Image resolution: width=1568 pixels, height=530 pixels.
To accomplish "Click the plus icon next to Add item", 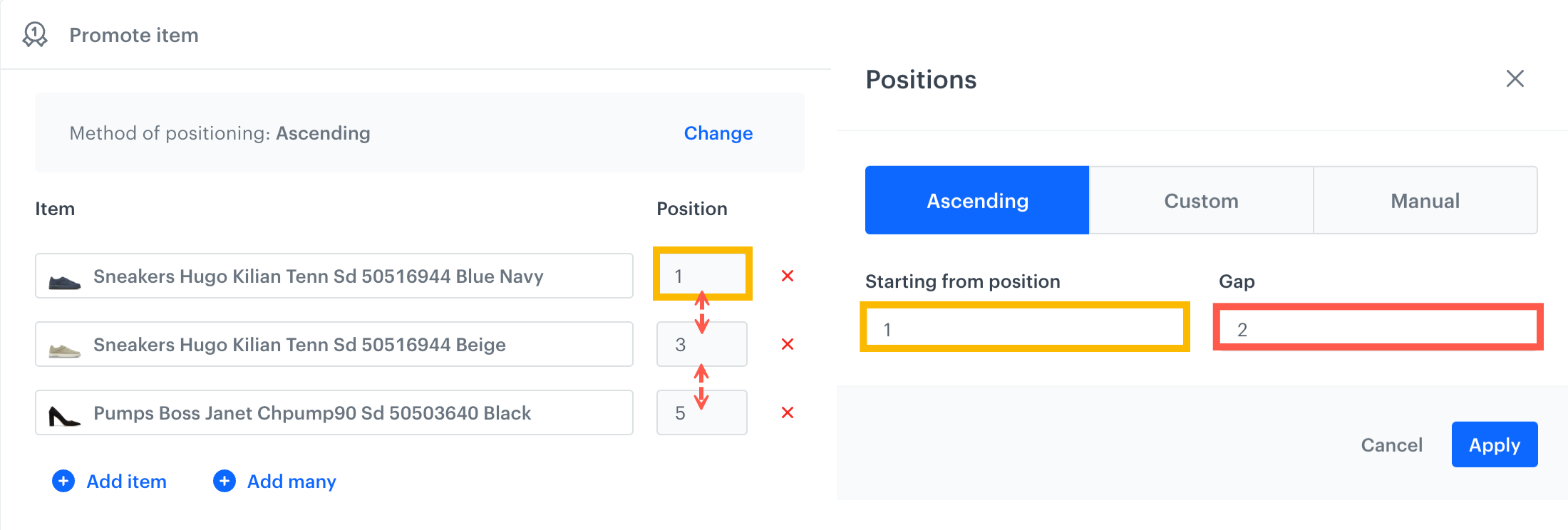I will [x=63, y=481].
